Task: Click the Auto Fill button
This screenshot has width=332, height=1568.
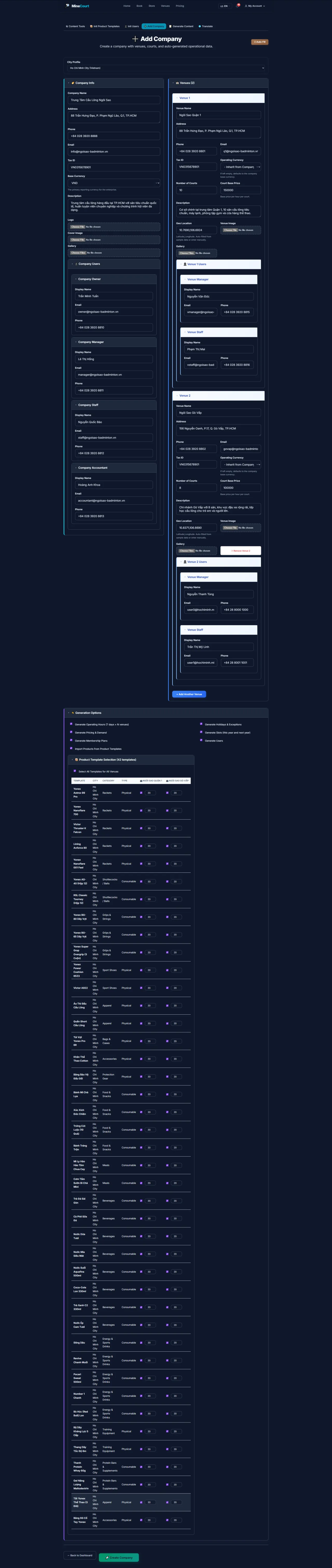Action: coord(260,42)
